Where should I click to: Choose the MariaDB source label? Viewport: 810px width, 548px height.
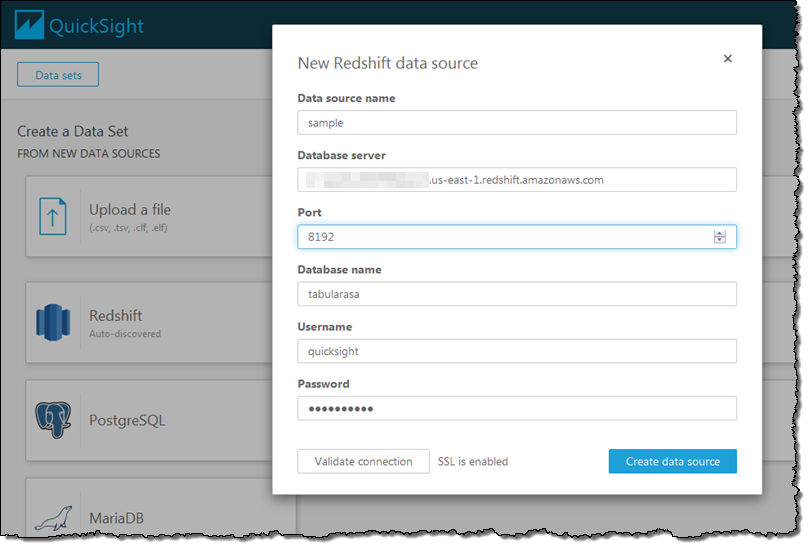116,518
